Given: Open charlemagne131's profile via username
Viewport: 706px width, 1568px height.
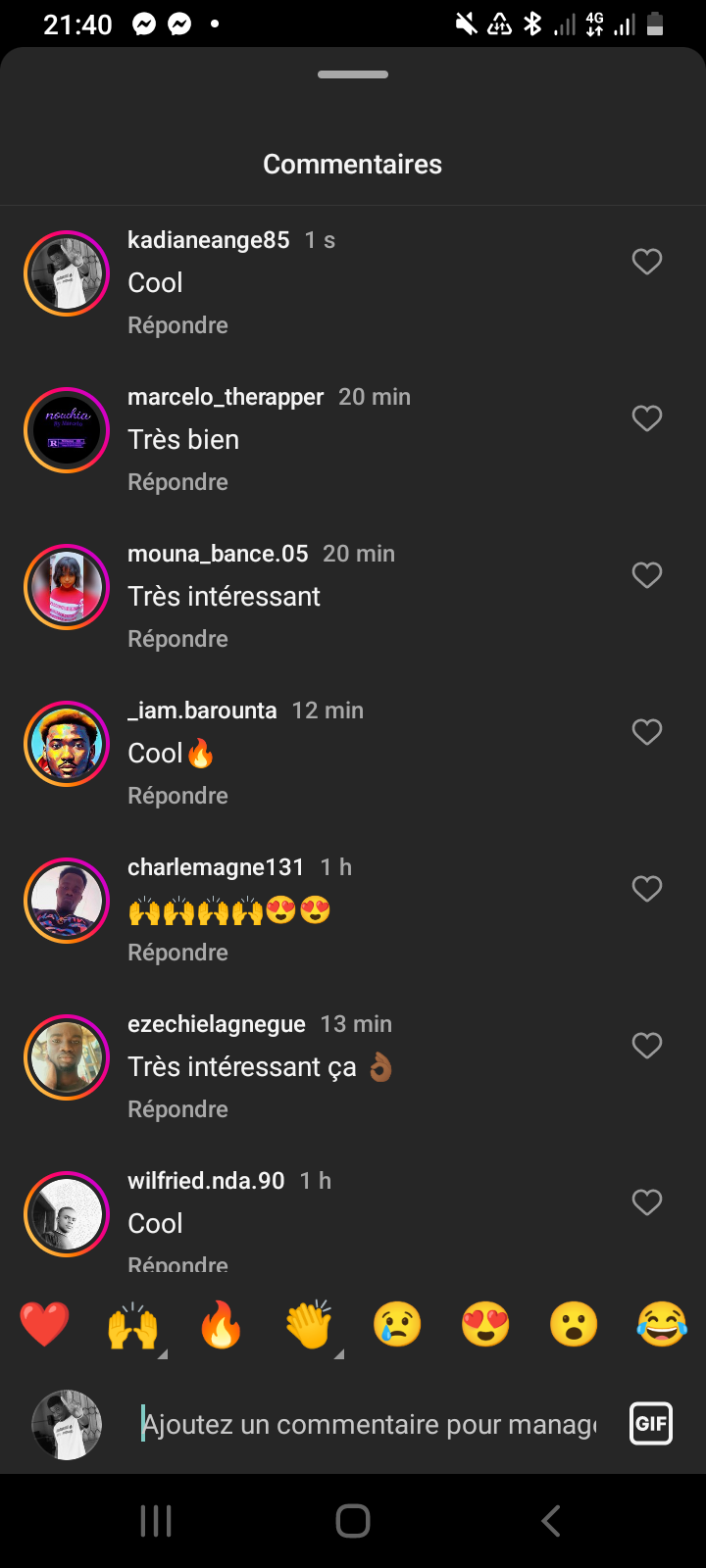Looking at the screenshot, I should click(216, 867).
